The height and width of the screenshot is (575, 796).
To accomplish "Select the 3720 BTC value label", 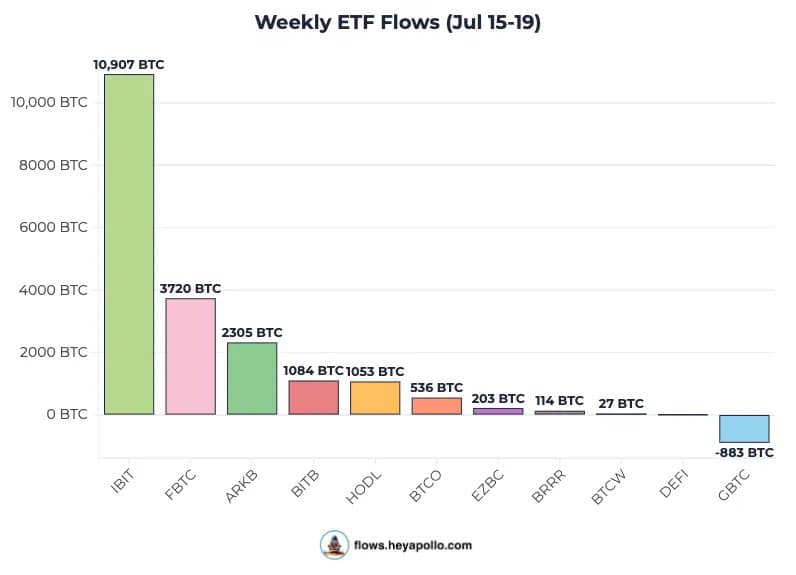I will tap(190, 289).
